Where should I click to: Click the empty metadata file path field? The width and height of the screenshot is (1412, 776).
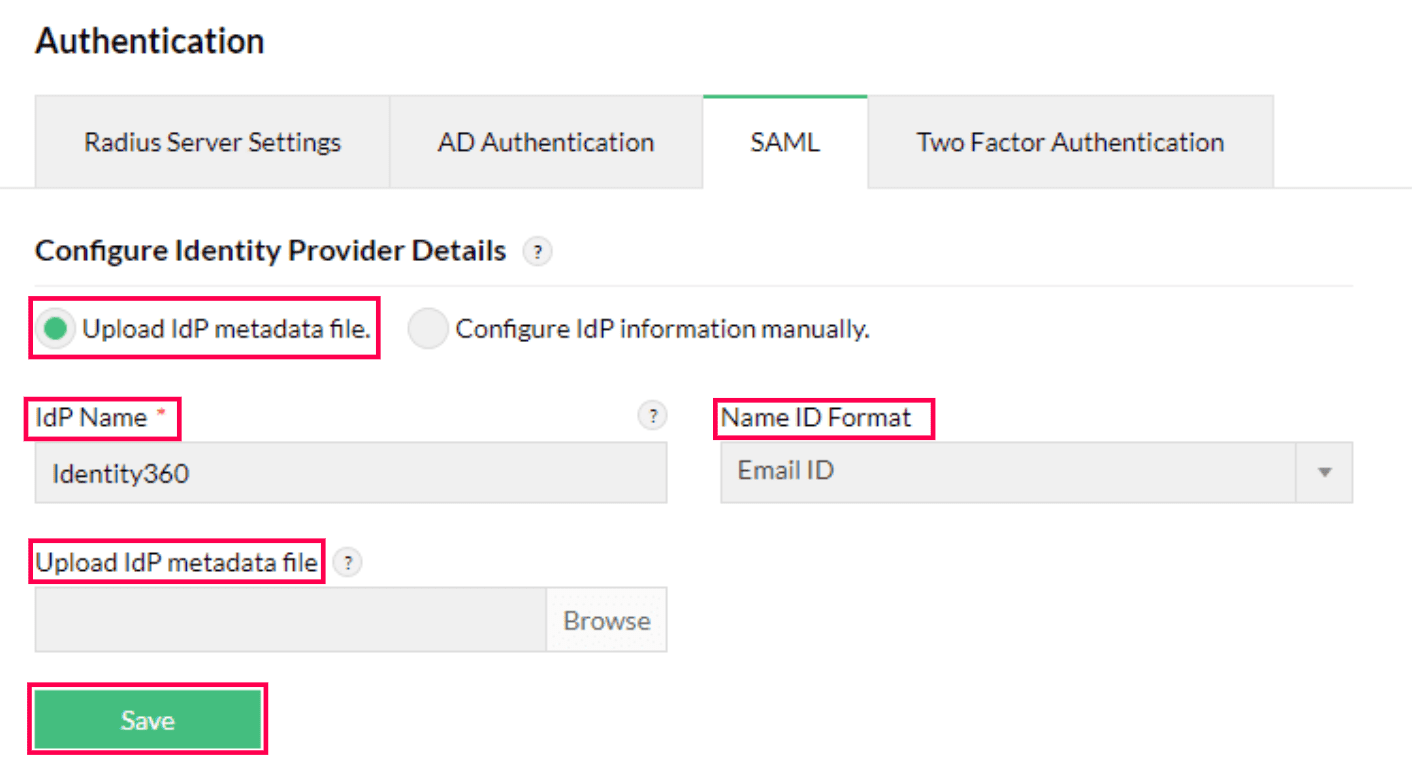(x=290, y=619)
